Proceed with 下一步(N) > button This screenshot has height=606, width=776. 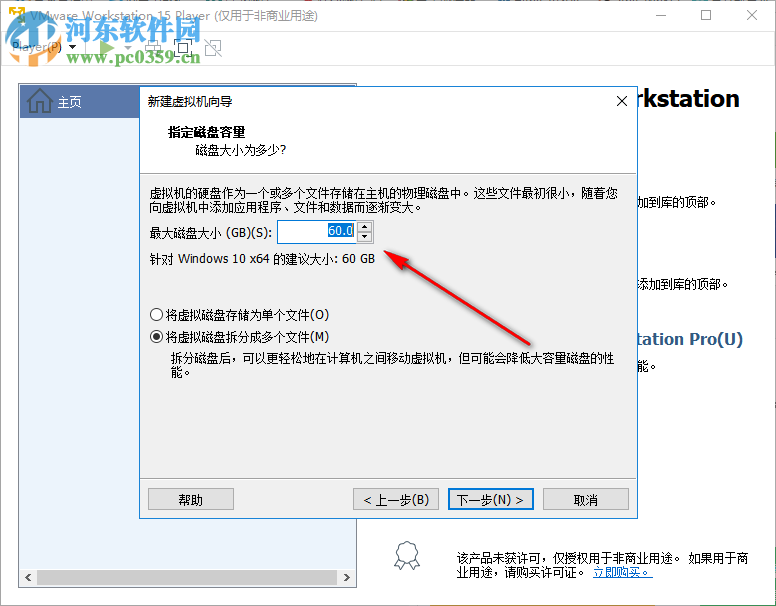point(490,500)
